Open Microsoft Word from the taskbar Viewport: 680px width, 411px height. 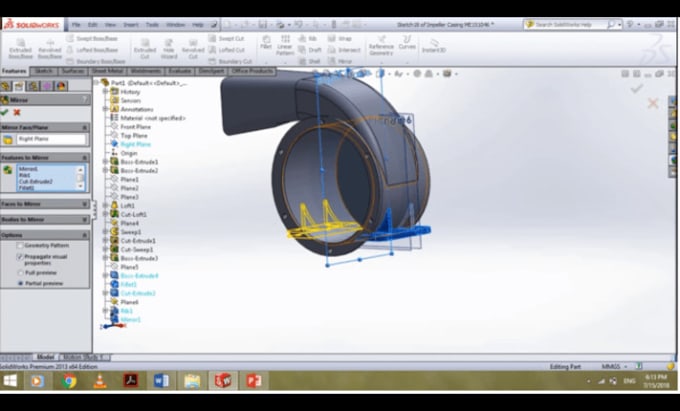161,381
